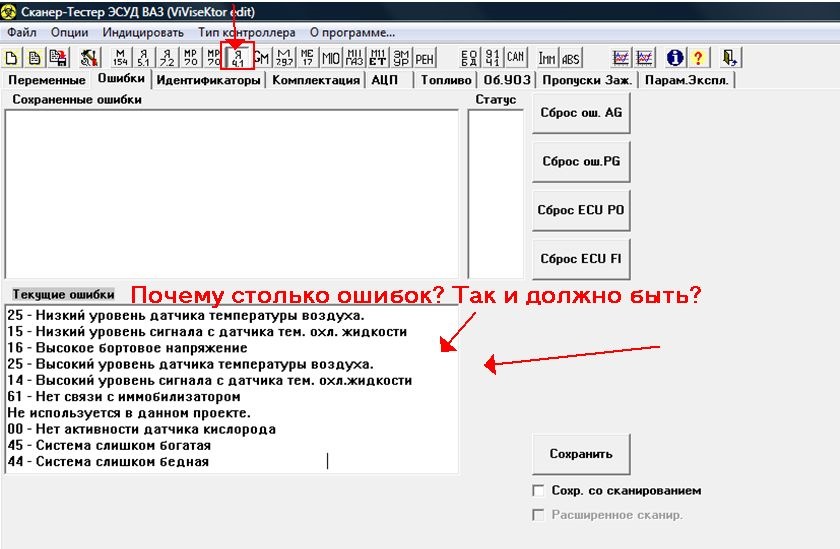Image resolution: width=840 pixels, height=549 pixels.
Task: Click the 91 41 toolbar icon
Action: click(492, 57)
